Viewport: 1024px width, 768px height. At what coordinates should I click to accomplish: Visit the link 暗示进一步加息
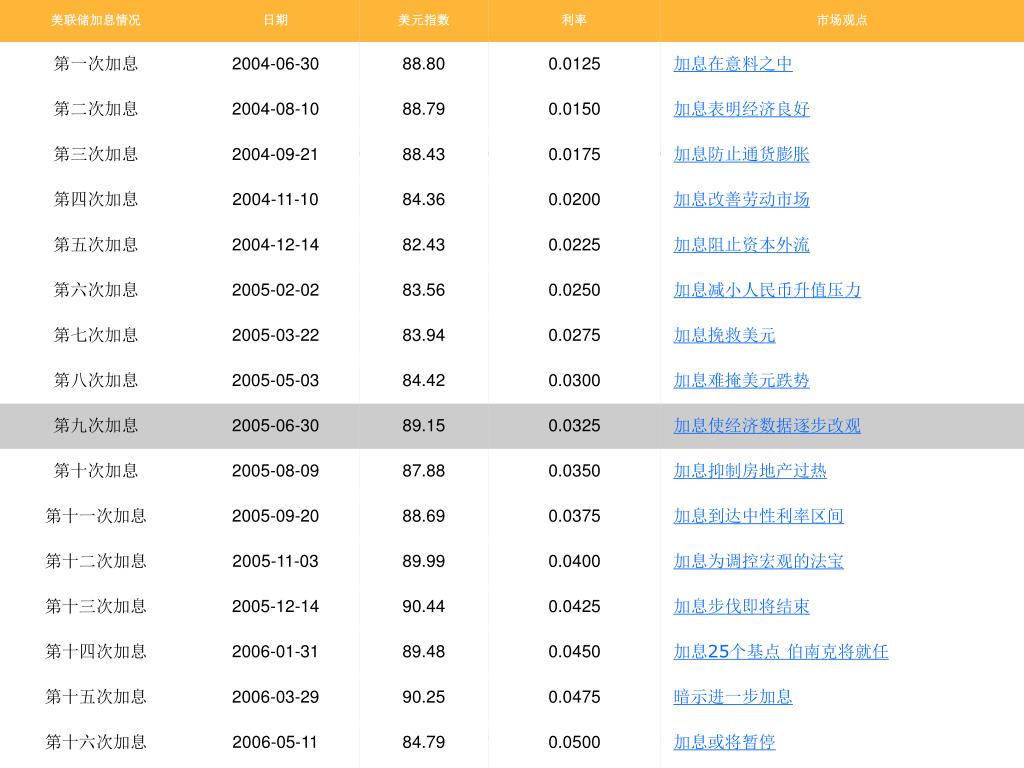733,697
